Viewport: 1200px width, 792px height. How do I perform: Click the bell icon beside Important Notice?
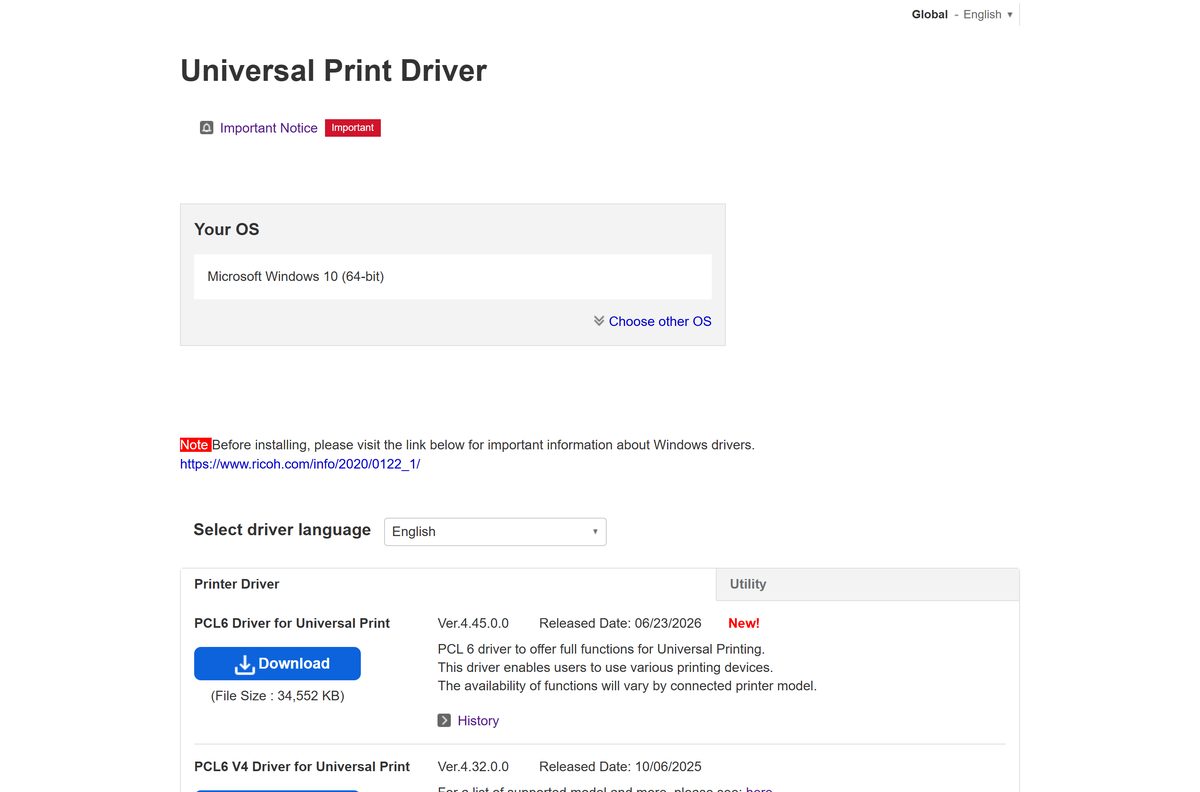tap(207, 128)
